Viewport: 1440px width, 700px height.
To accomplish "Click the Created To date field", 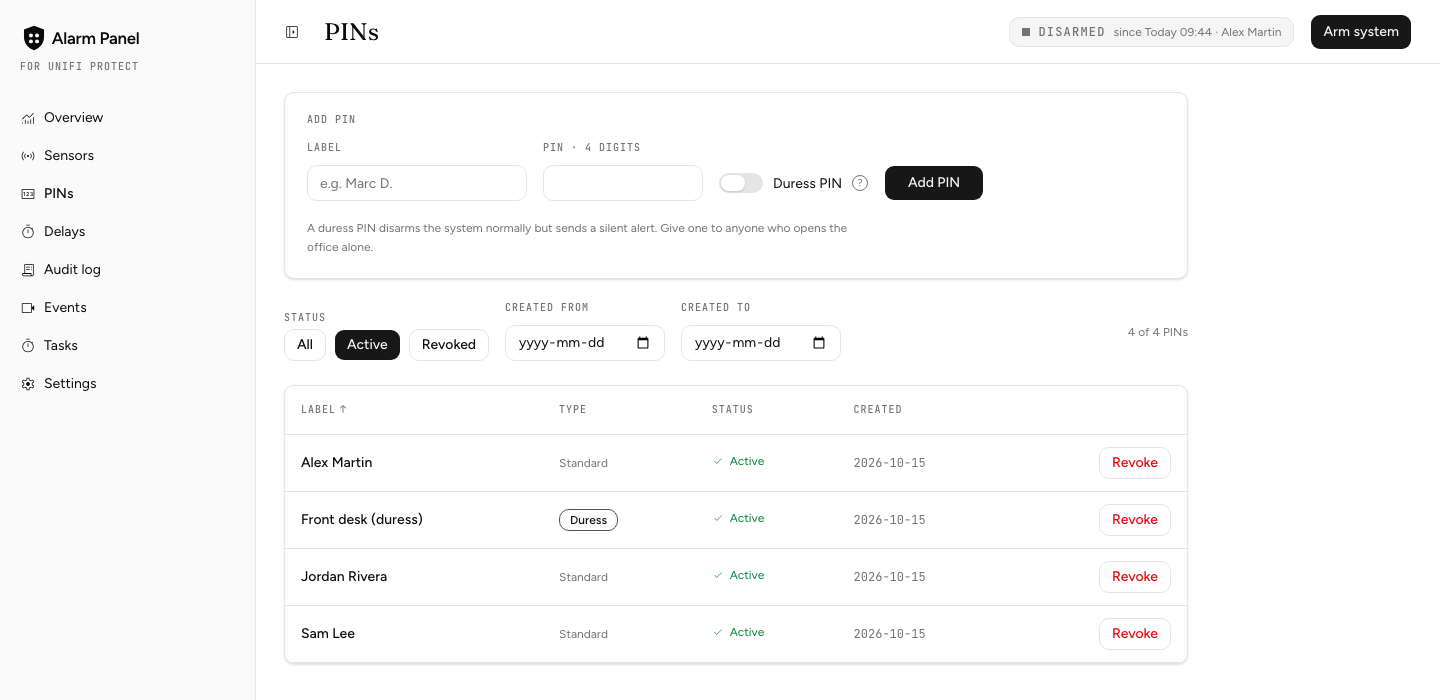I will [761, 343].
